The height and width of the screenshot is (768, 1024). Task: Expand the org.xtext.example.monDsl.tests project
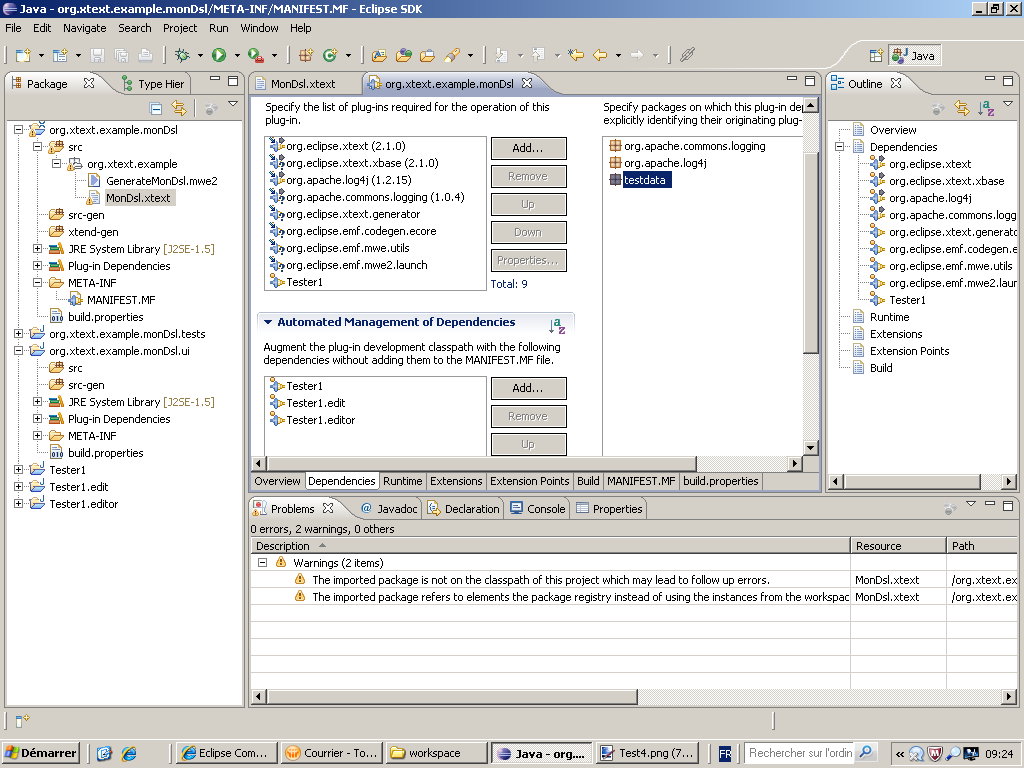[18, 334]
